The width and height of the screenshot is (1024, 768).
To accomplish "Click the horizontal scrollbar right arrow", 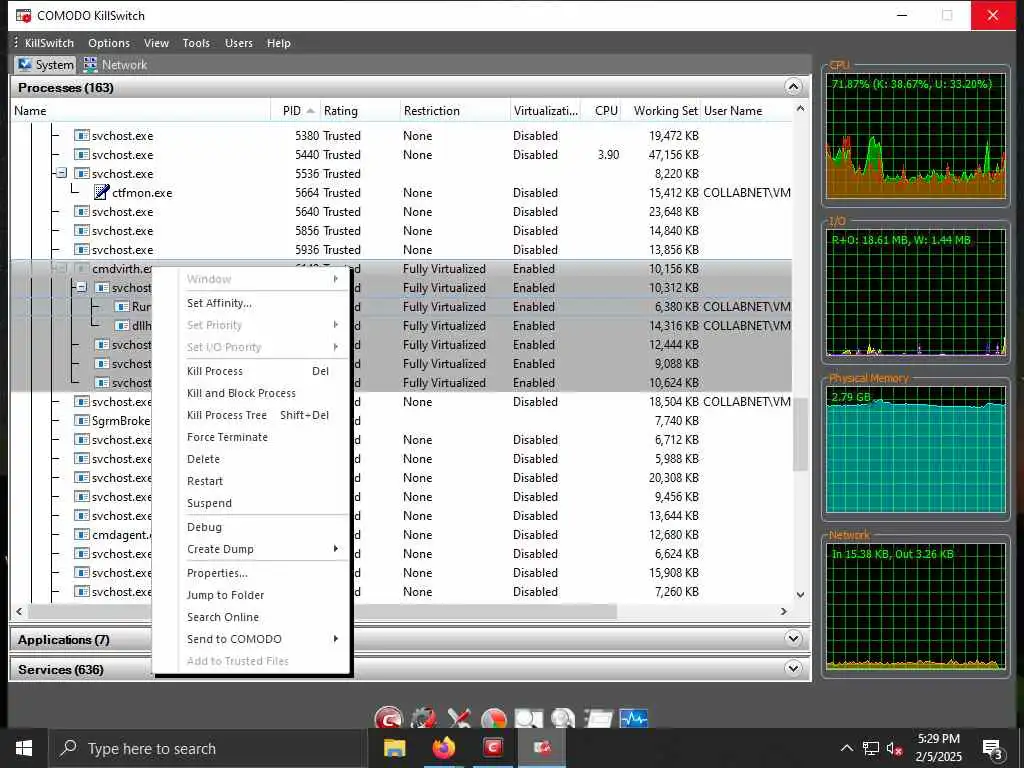I will pos(784,611).
